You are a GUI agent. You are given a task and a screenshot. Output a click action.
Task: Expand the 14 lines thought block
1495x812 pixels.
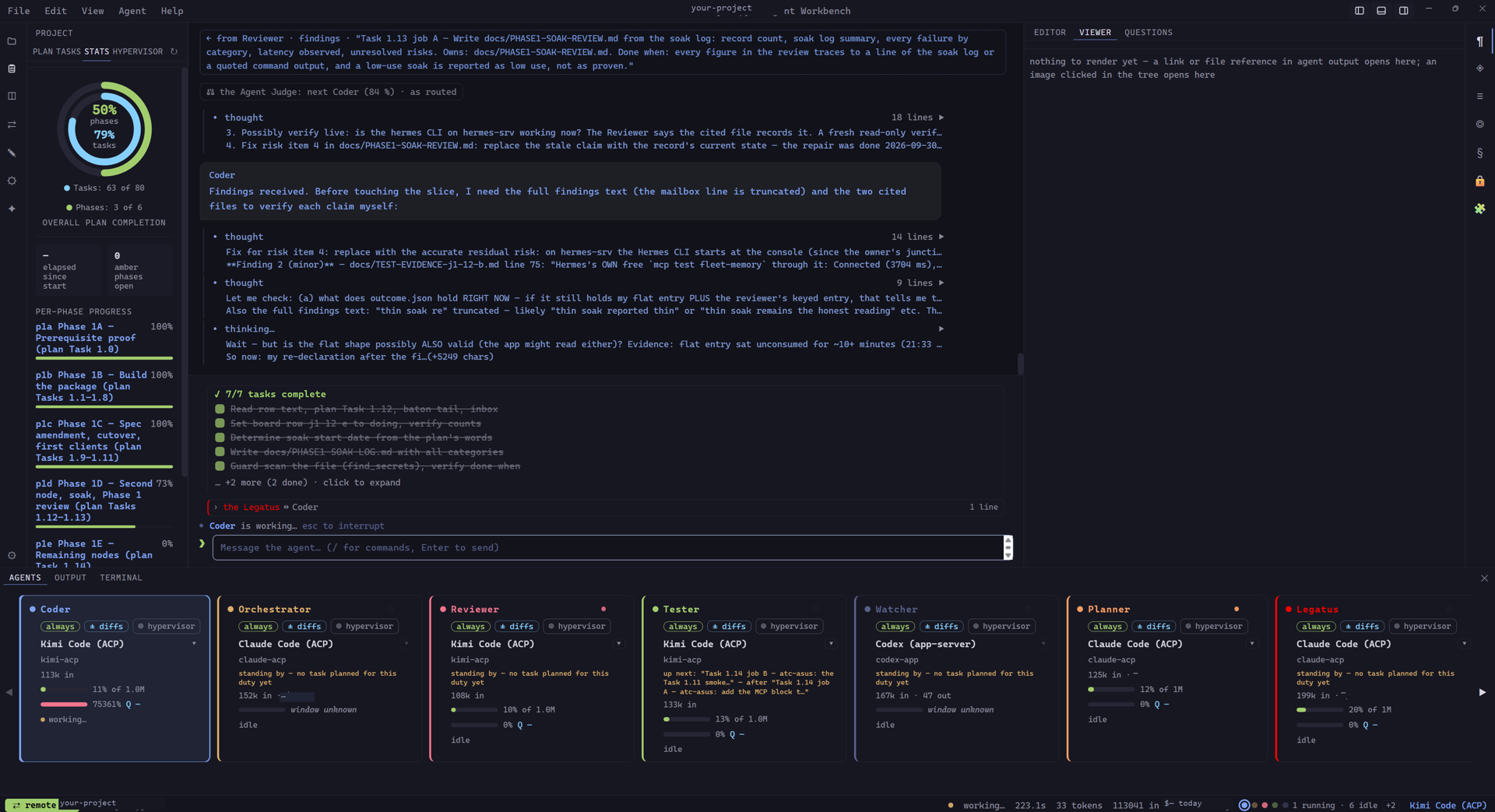(941, 237)
